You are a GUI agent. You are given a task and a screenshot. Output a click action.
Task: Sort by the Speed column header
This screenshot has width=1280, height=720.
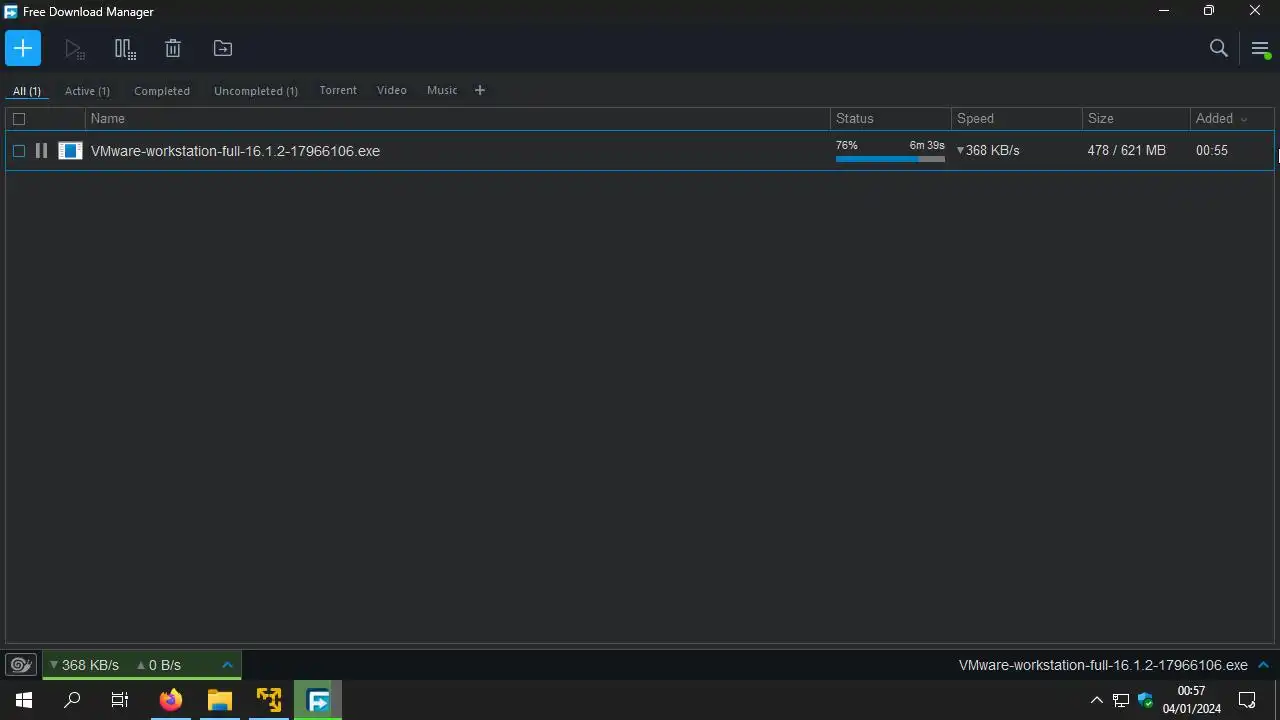click(1016, 118)
